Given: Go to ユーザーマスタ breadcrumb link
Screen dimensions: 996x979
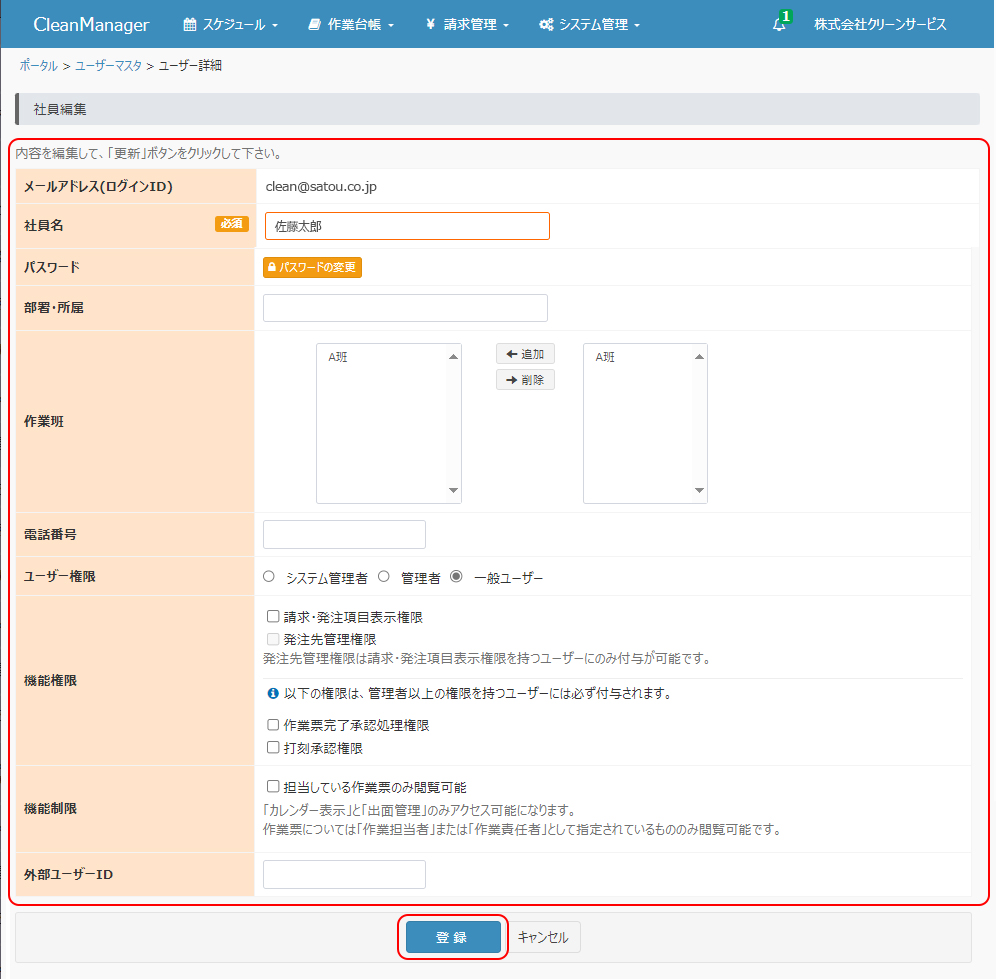Looking at the screenshot, I should point(108,65).
